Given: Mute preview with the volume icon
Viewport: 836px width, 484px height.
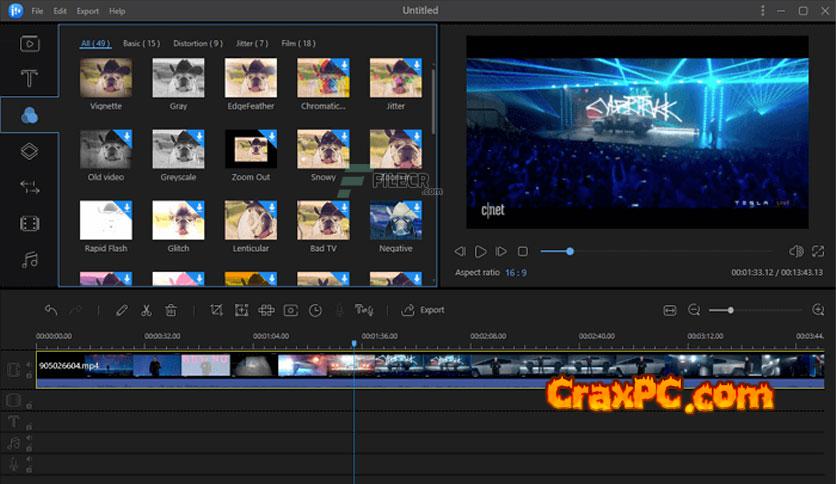Looking at the screenshot, I should click(x=796, y=251).
